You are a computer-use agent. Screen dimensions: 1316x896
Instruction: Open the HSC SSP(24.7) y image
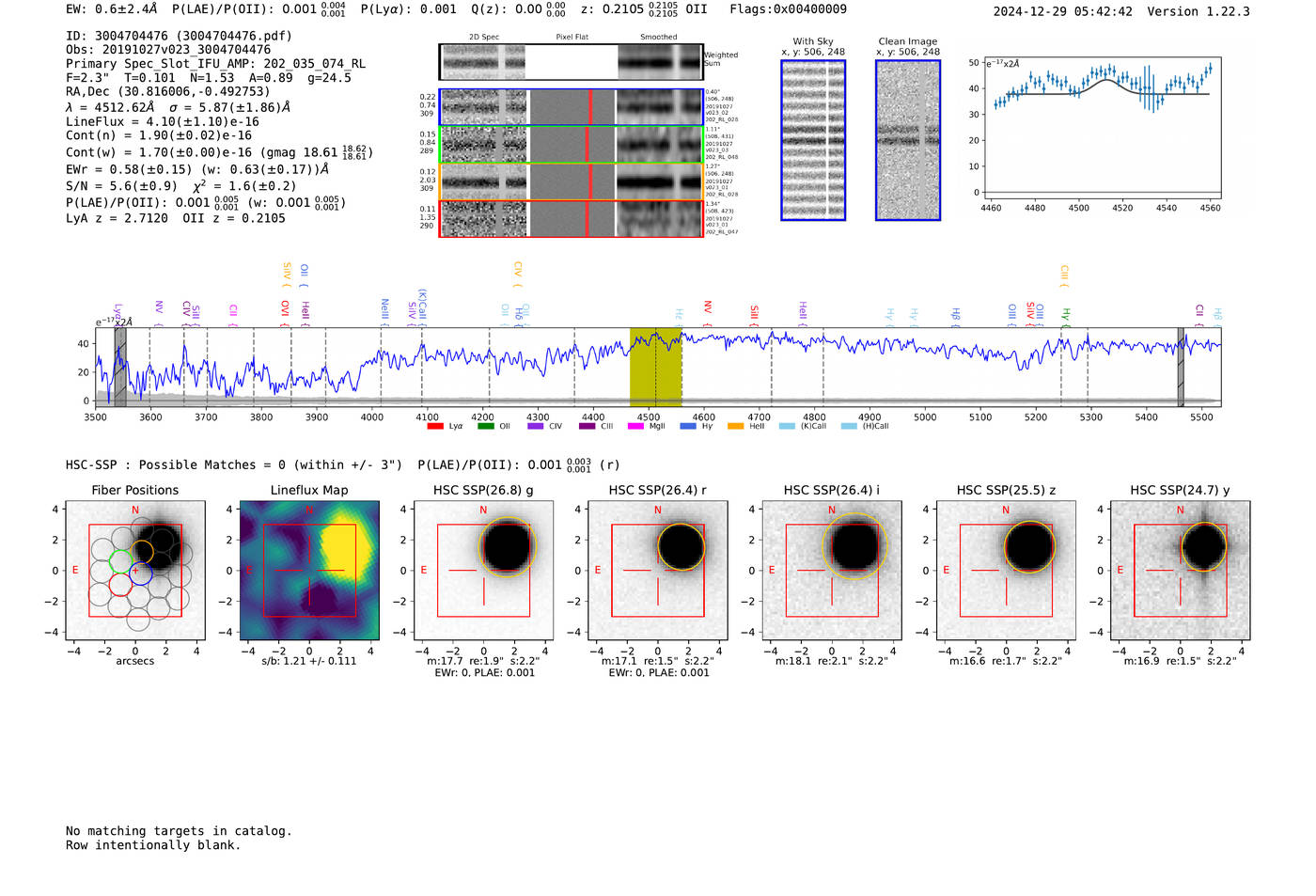[1181, 570]
